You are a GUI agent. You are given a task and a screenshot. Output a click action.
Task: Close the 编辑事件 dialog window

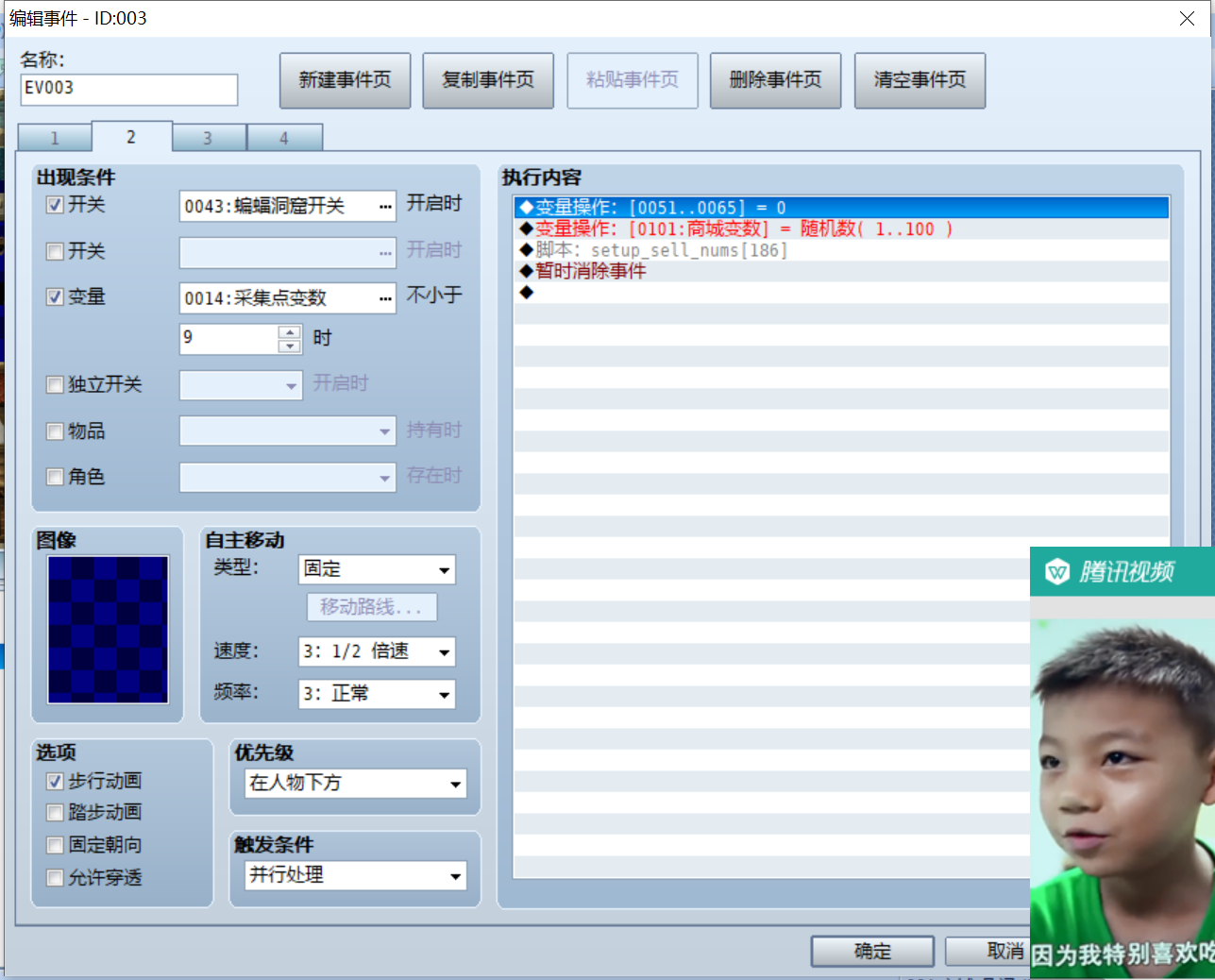pyautogui.click(x=1187, y=19)
